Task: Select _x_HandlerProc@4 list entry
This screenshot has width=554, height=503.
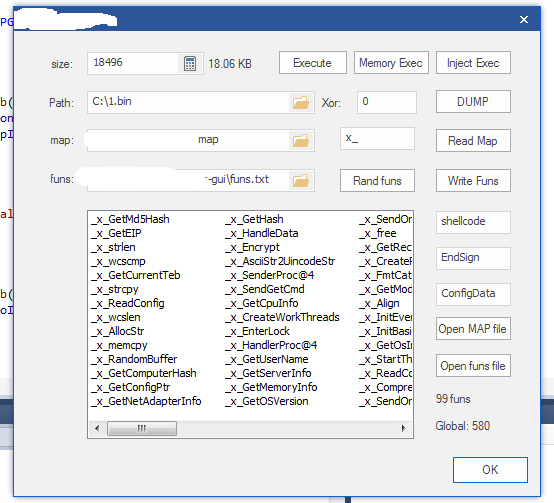Action: (x=271, y=345)
